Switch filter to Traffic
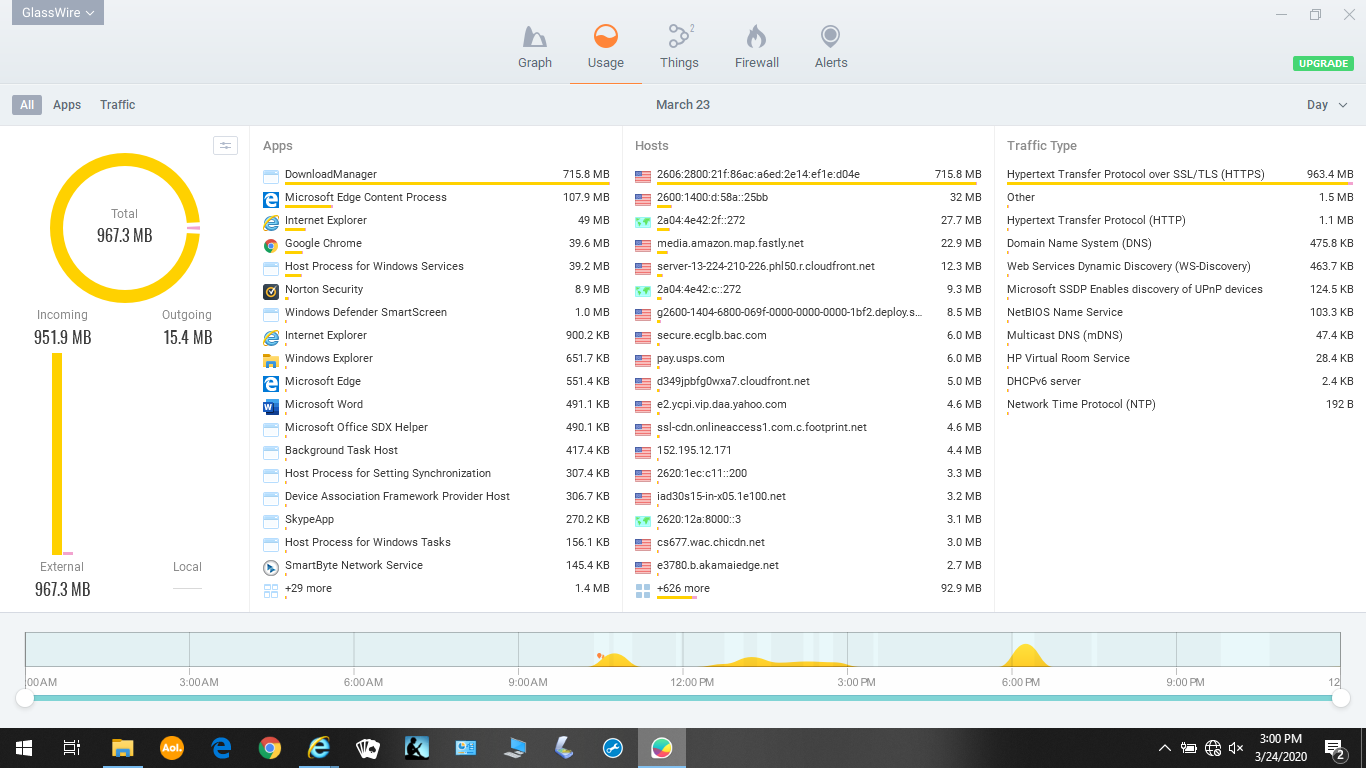 (x=117, y=105)
